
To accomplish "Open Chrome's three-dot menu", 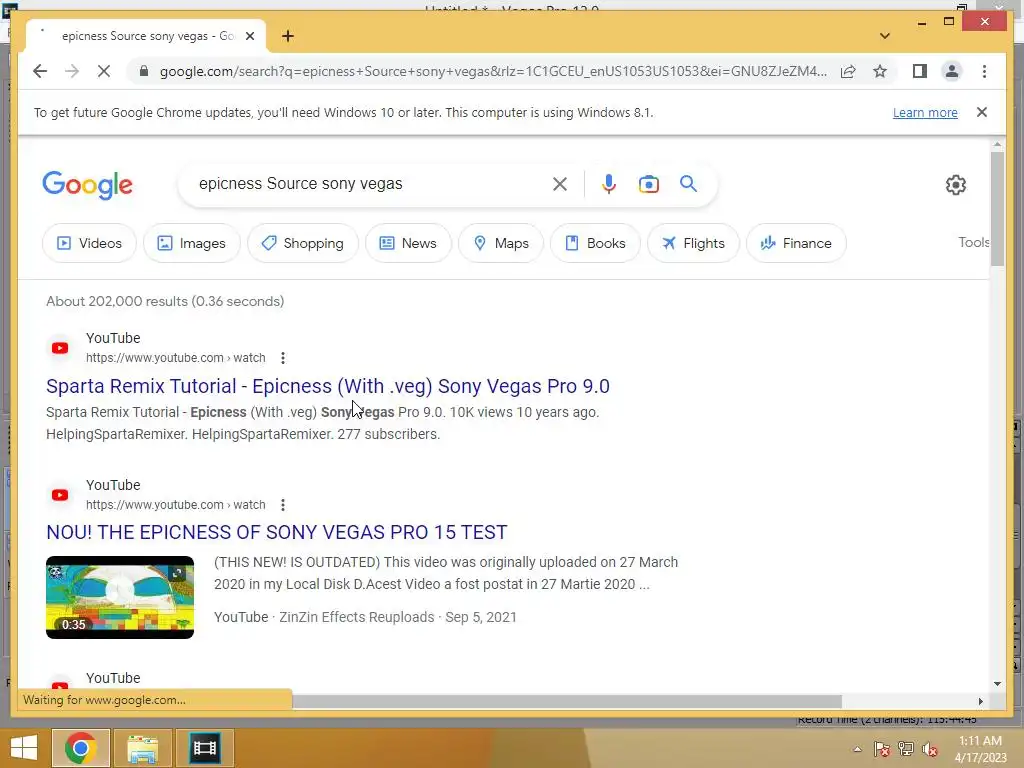I will (984, 71).
